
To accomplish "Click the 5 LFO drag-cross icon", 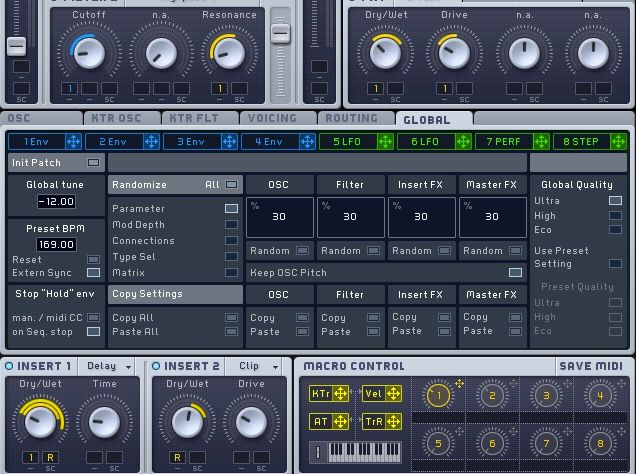I will pyautogui.click(x=383, y=142).
